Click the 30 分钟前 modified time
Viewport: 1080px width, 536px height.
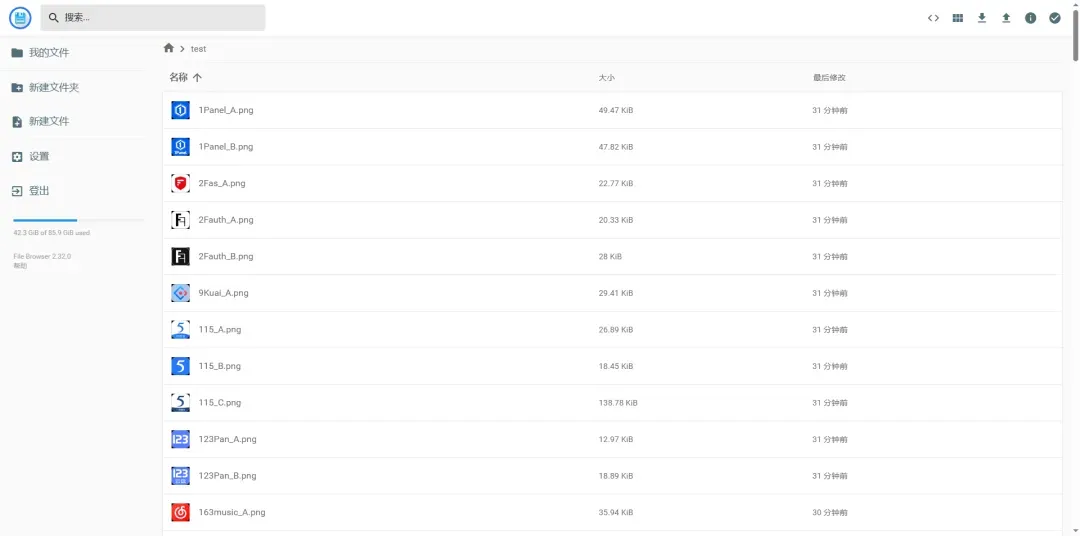point(830,513)
